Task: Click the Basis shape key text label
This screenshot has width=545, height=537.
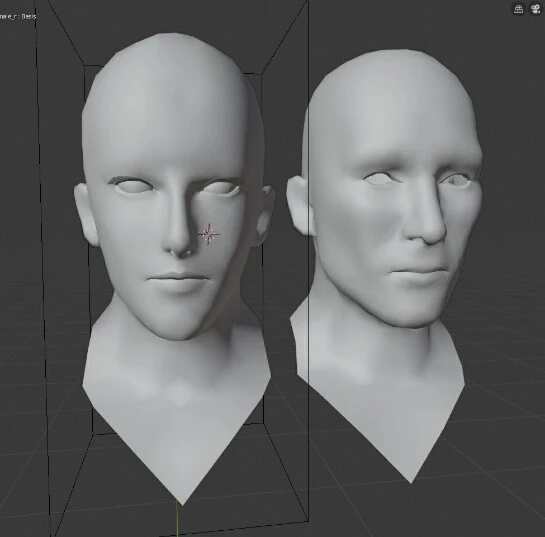Action: pyautogui.click(x=29, y=16)
